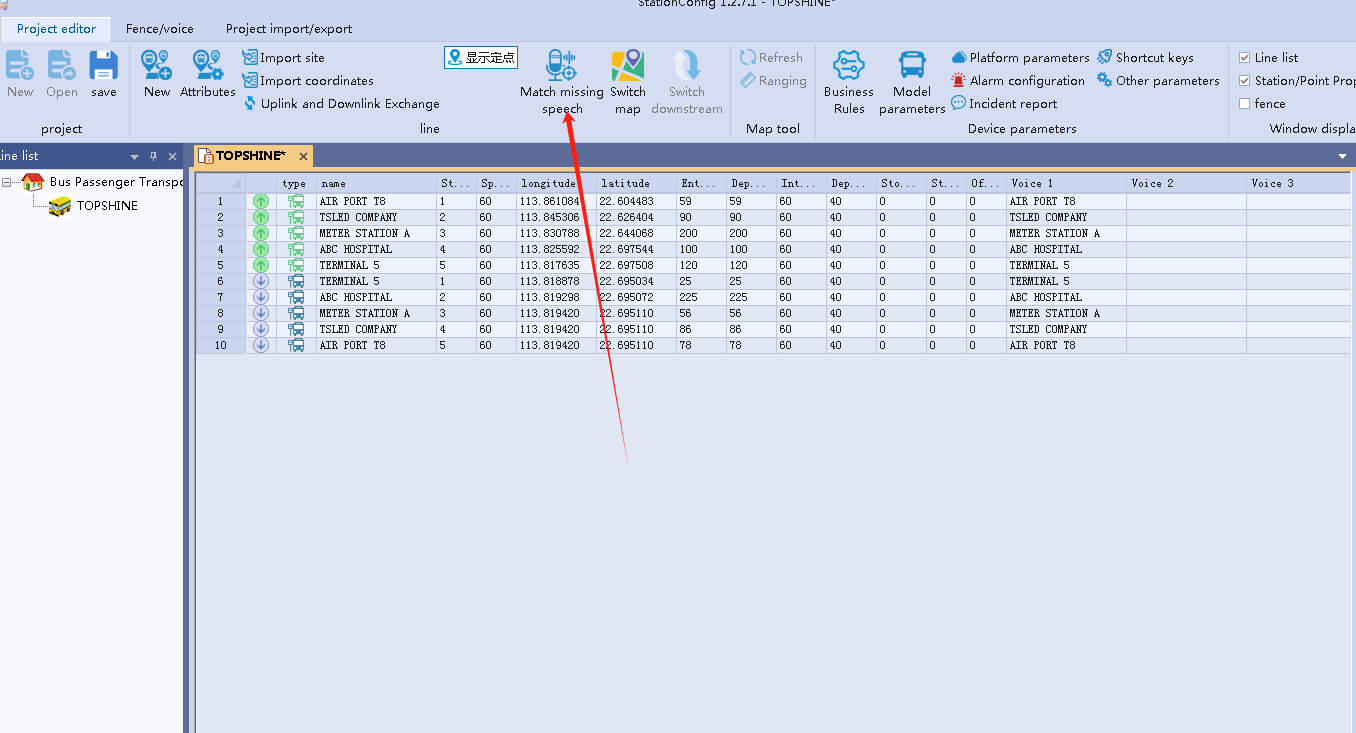The image size is (1356, 733).
Task: Toggle Station/Point Properties checkbox
Action: tap(1245, 81)
